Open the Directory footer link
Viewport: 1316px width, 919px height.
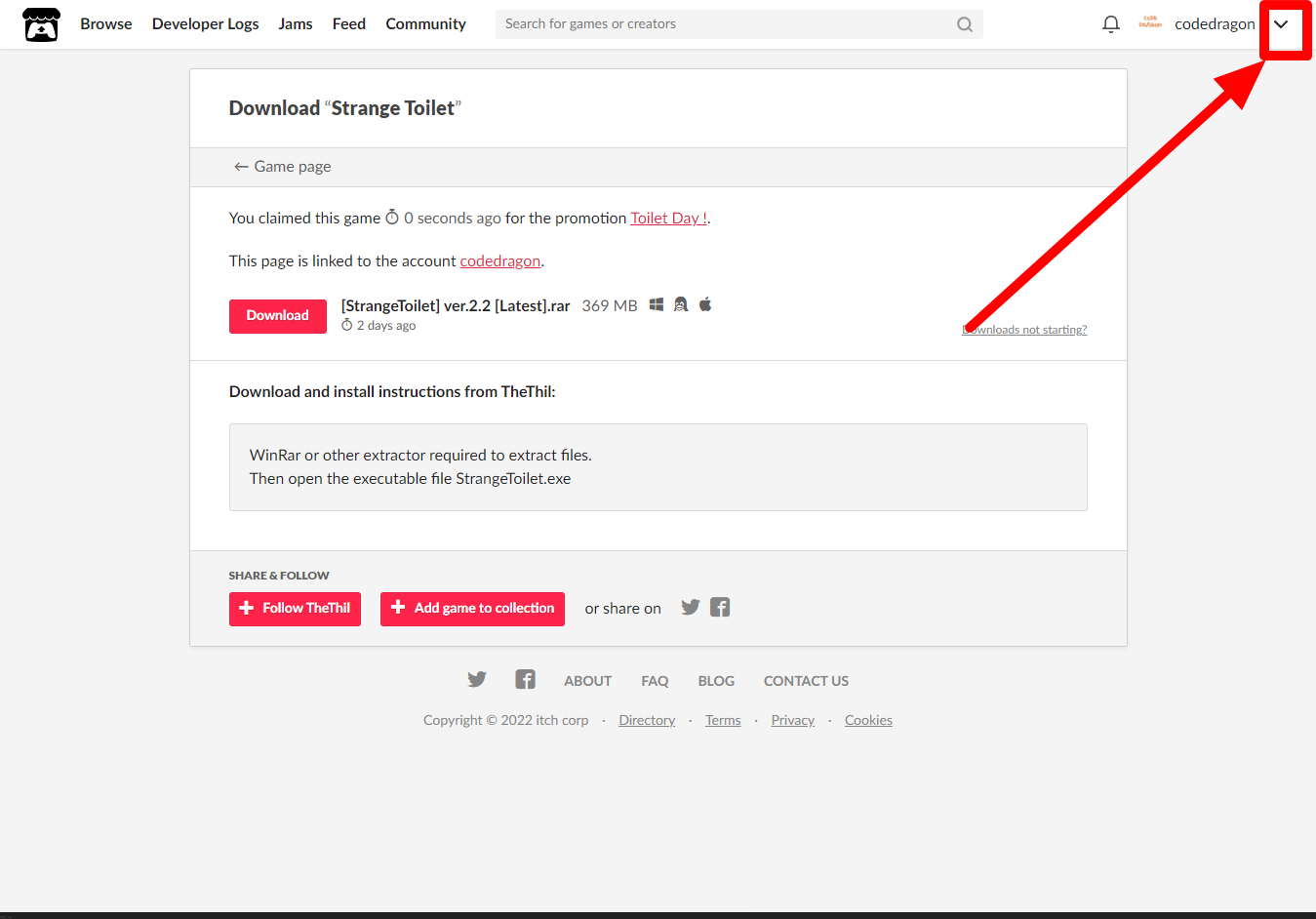pyautogui.click(x=647, y=721)
